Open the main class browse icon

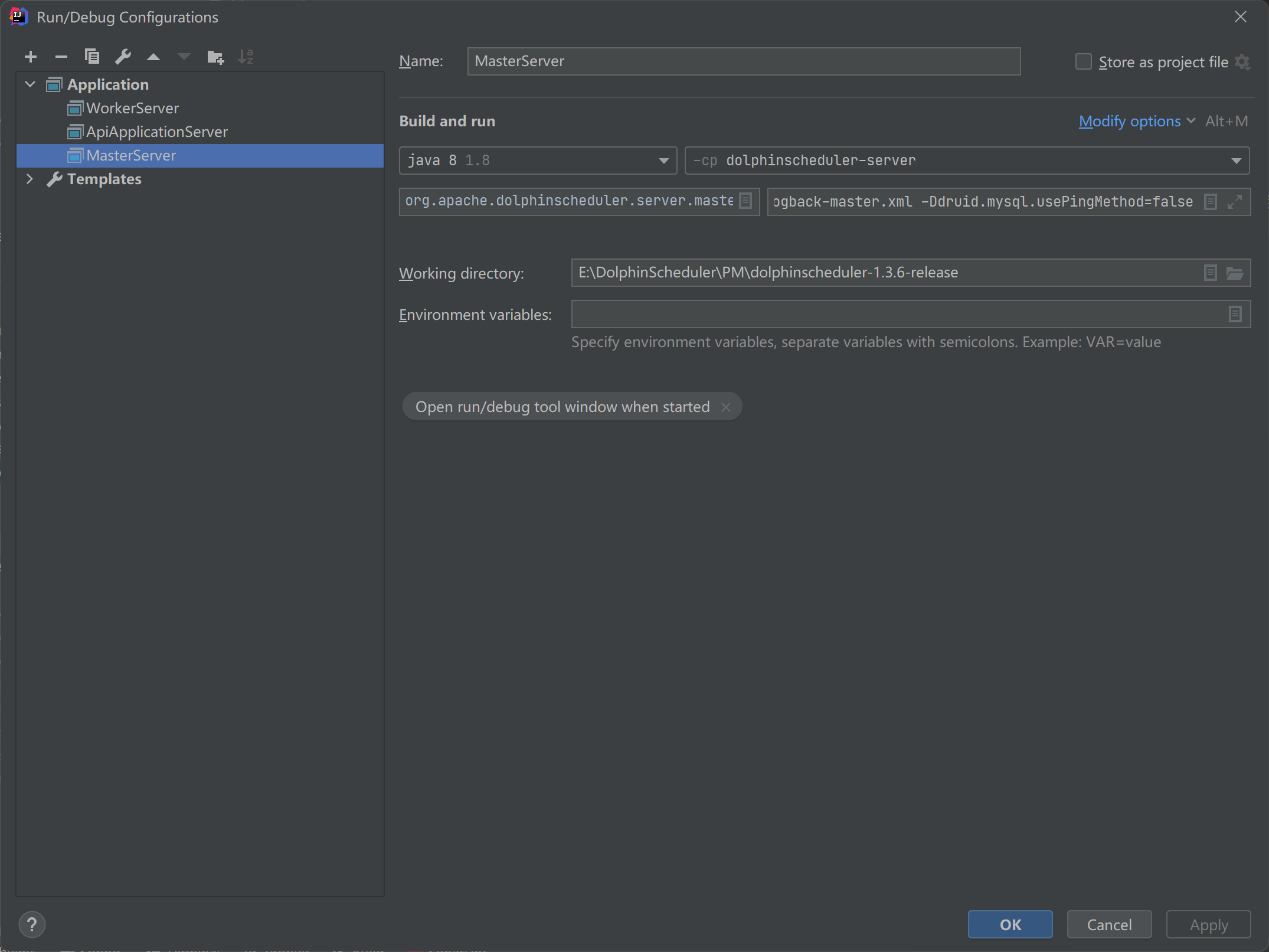click(745, 201)
